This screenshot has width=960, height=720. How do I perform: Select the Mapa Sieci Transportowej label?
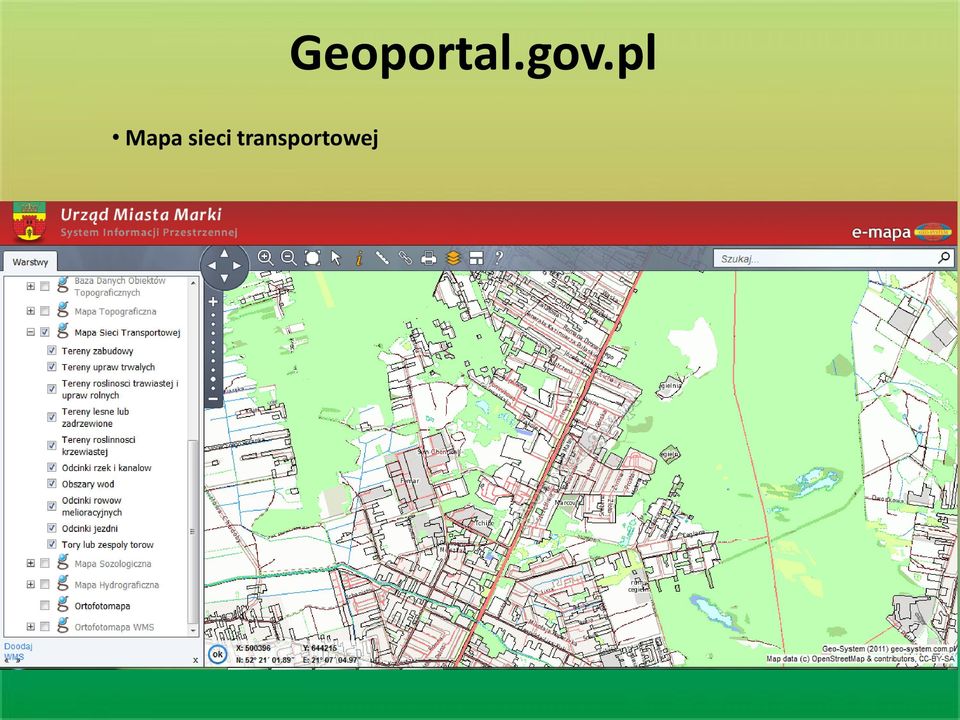[127, 332]
